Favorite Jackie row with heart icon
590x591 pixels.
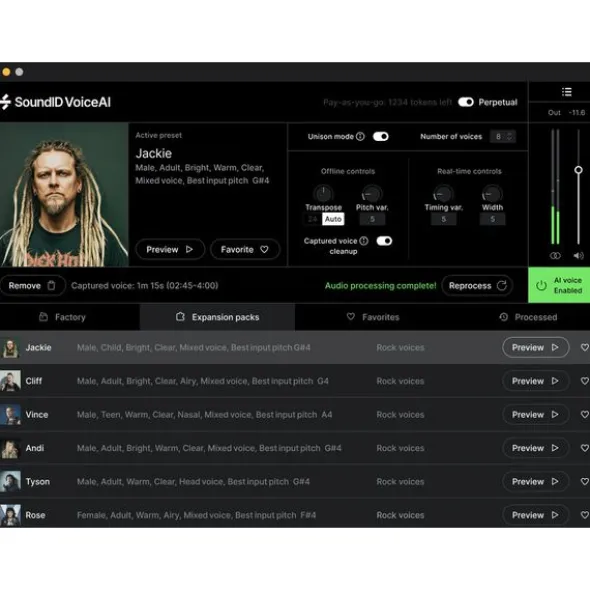(x=584, y=348)
